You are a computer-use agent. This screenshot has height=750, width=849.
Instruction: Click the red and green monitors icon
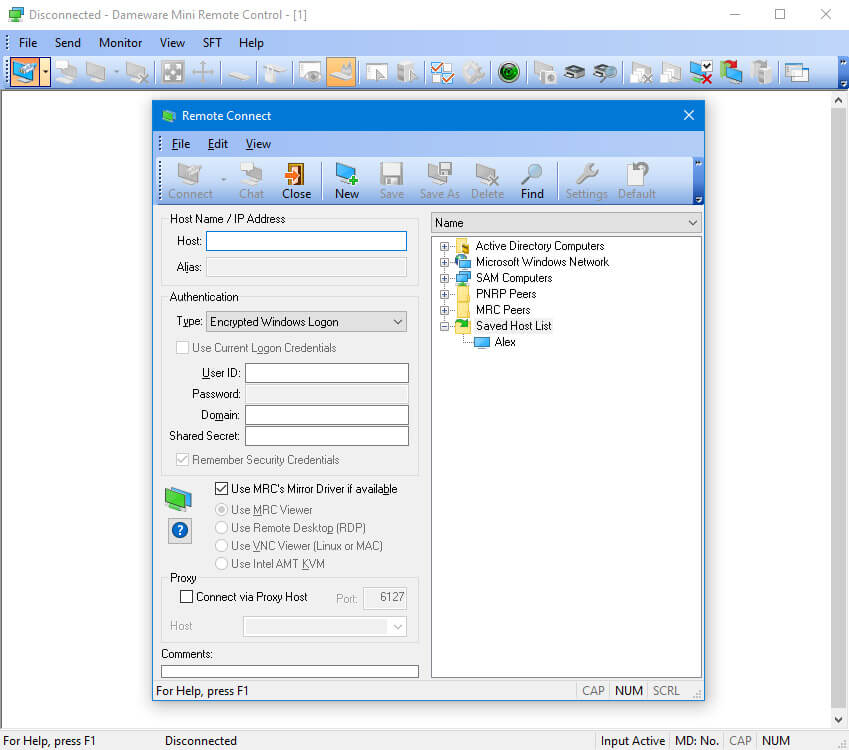click(x=731, y=72)
